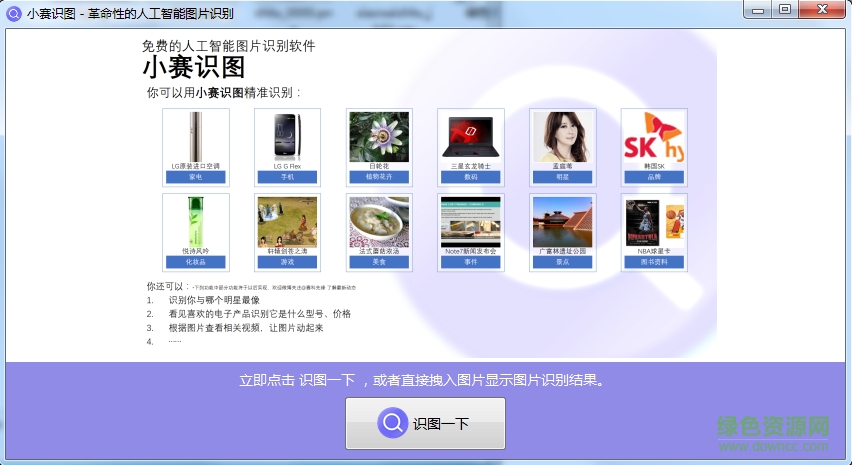852x465 pixels.
Task: Click the 景点 category label
Action: (x=562, y=262)
